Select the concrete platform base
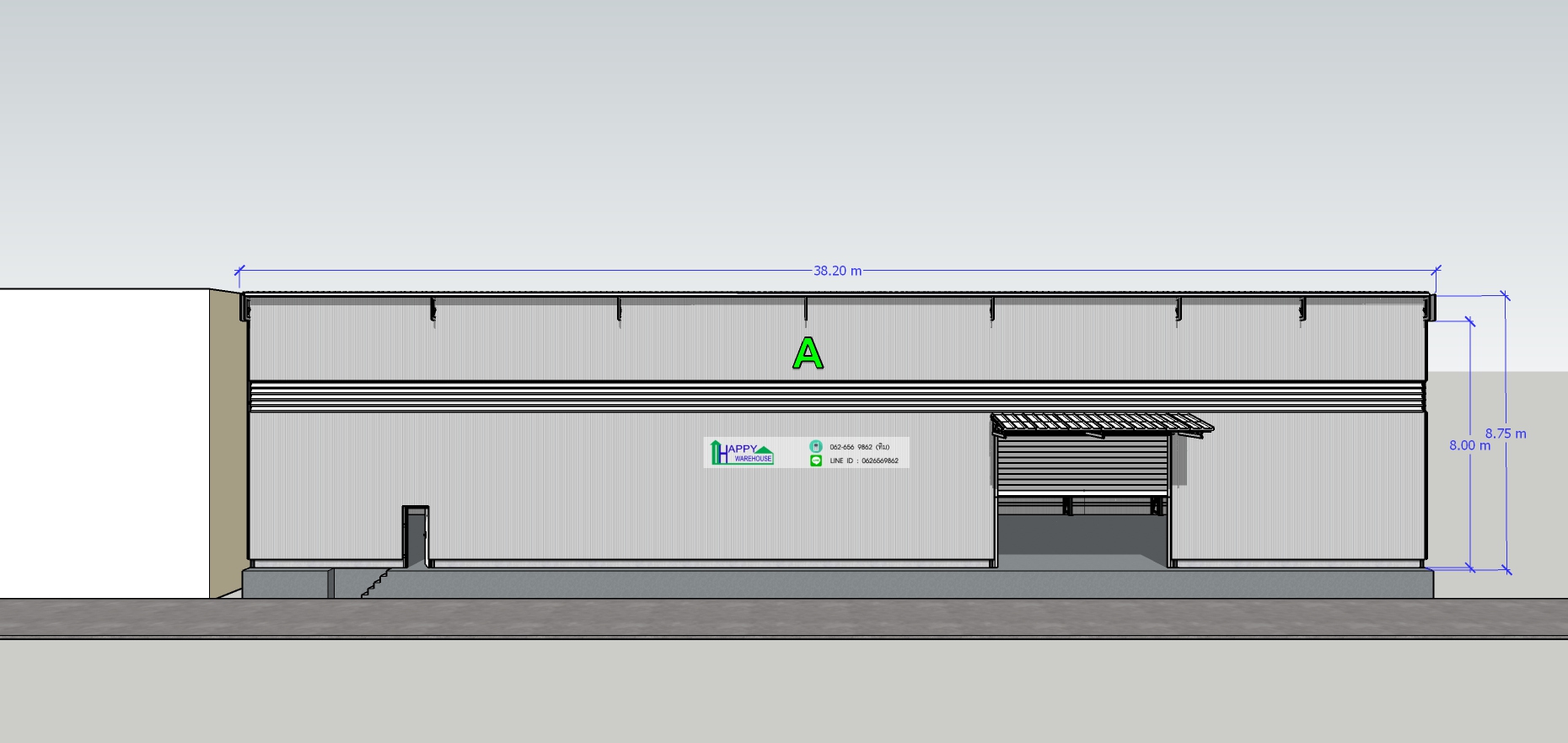This screenshot has width=1568, height=743. coord(843,584)
